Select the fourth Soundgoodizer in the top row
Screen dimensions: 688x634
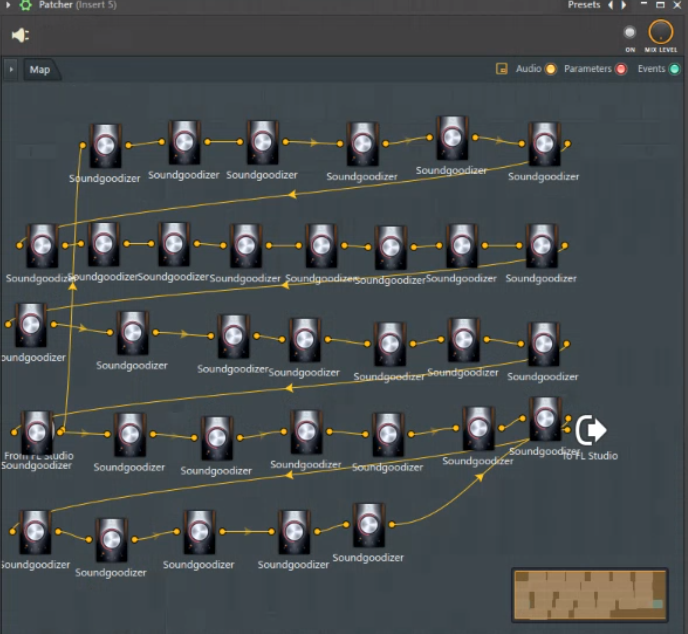click(362, 144)
